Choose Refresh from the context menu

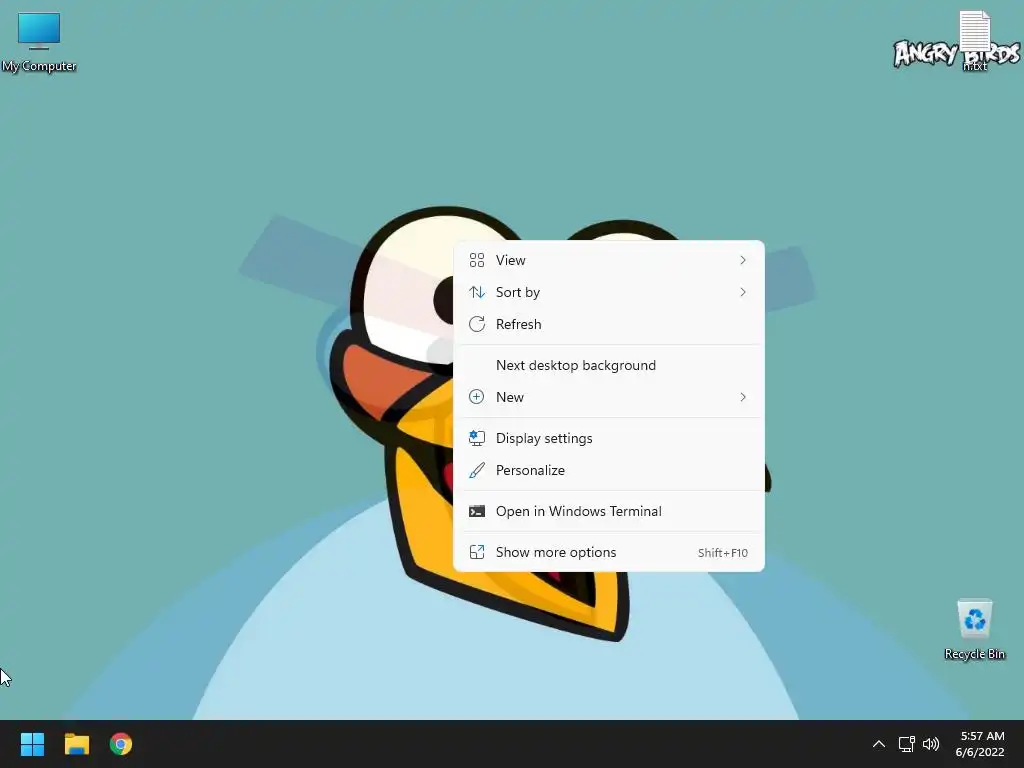[609, 324]
